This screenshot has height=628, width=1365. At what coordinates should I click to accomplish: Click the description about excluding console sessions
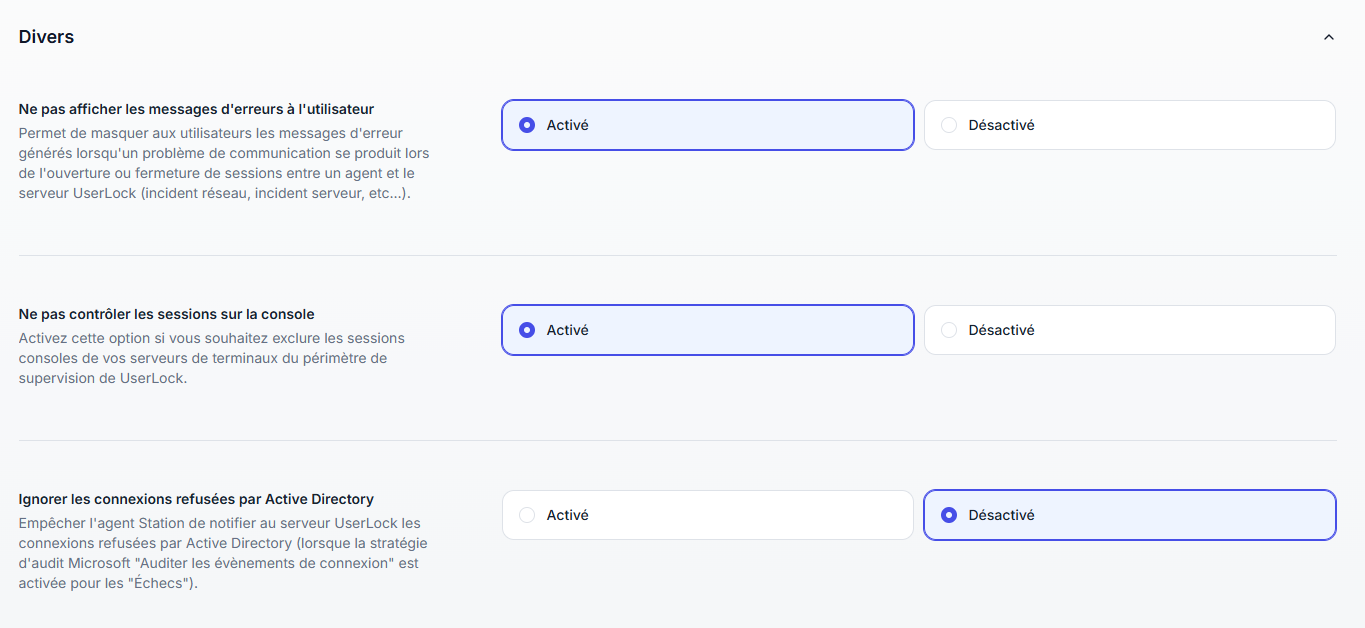coord(205,359)
